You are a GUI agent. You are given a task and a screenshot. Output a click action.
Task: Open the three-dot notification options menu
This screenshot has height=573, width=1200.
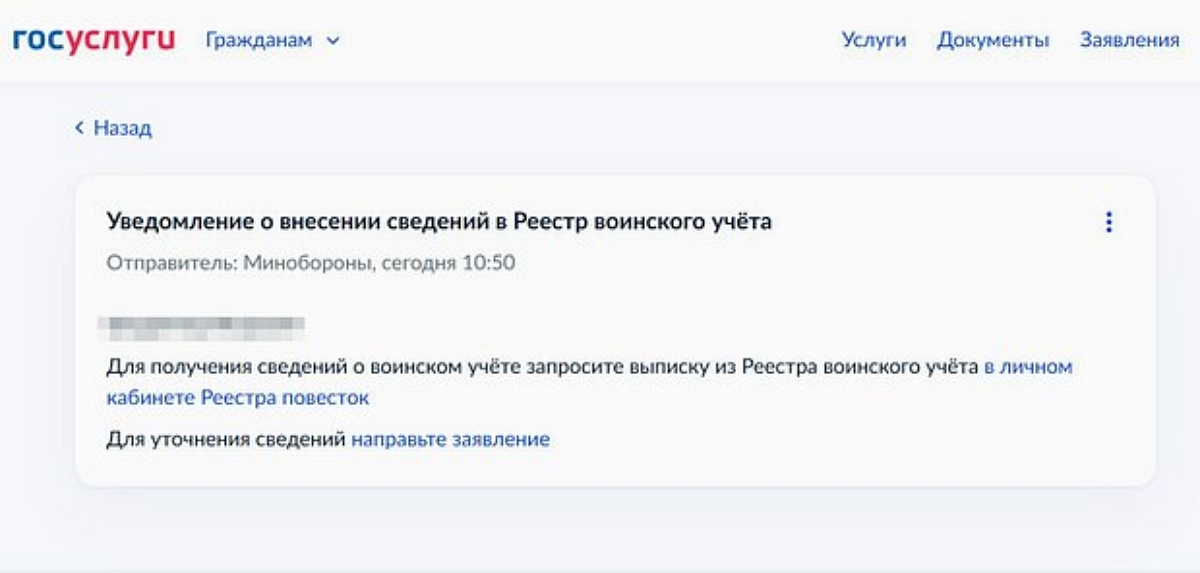pos(1108,222)
